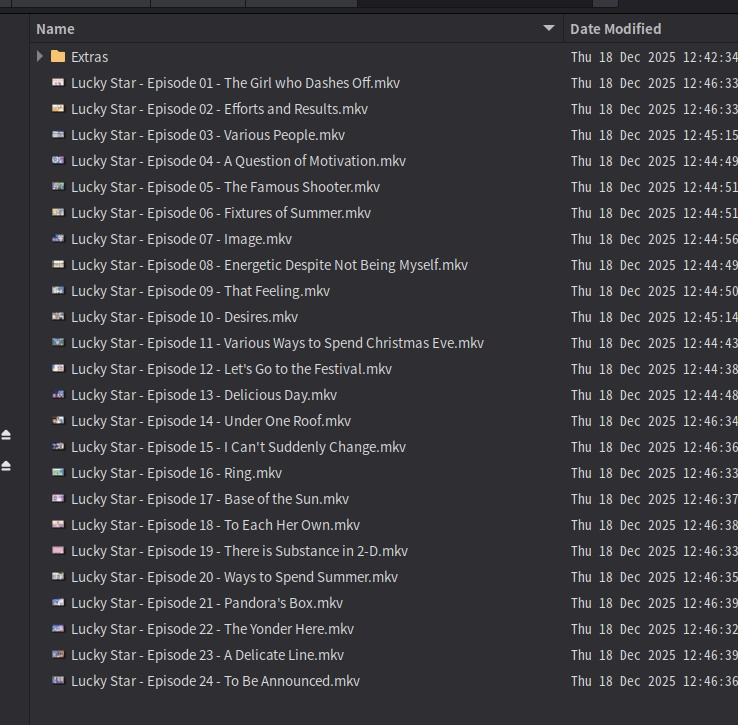Click the Episode 24 To Be Announced icon
Image resolution: width=738 pixels, height=725 pixels.
(x=58, y=681)
